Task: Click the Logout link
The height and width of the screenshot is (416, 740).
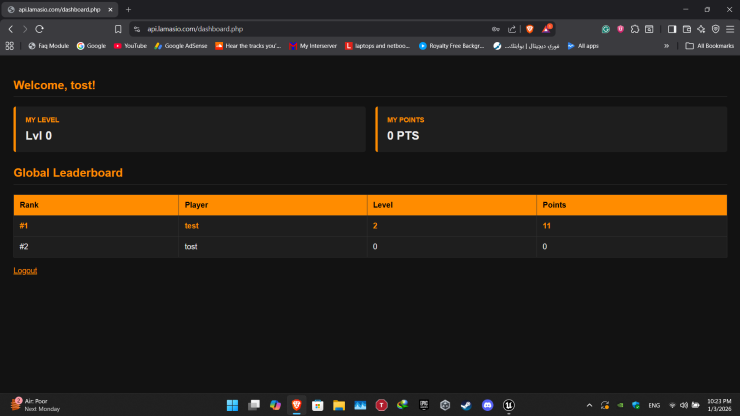Action: pos(25,270)
